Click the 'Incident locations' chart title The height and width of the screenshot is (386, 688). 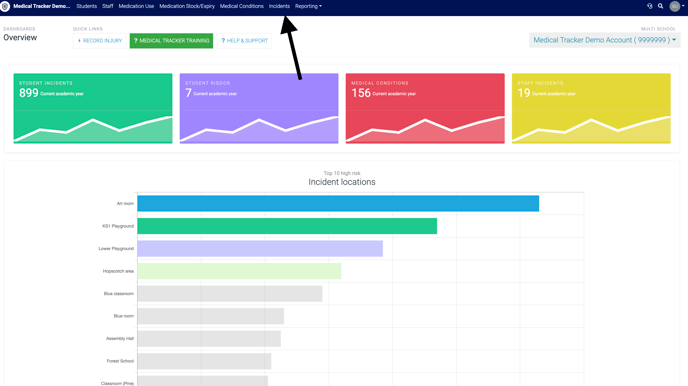coord(342,182)
